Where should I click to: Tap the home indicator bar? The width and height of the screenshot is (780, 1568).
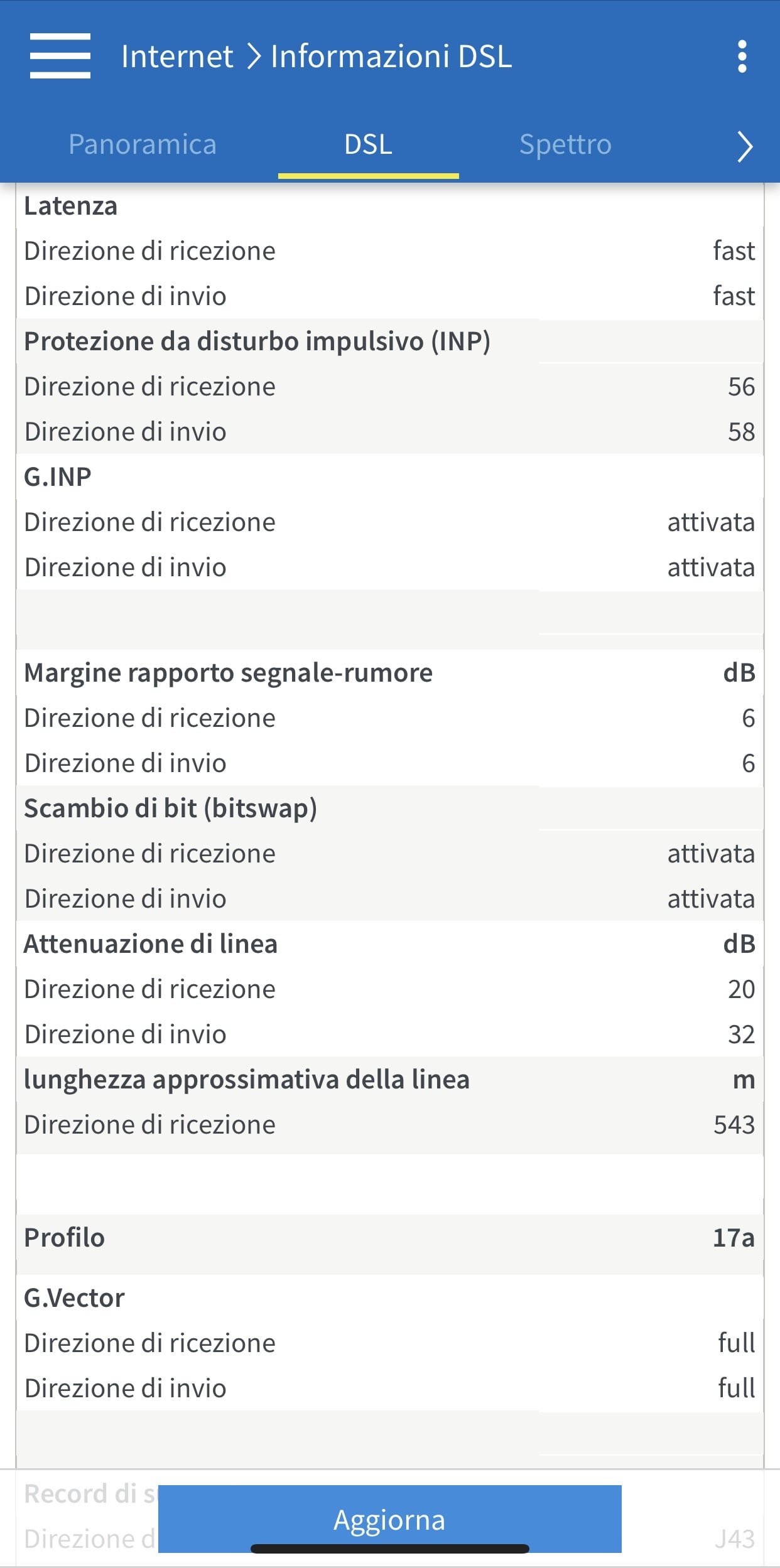coord(389,1549)
